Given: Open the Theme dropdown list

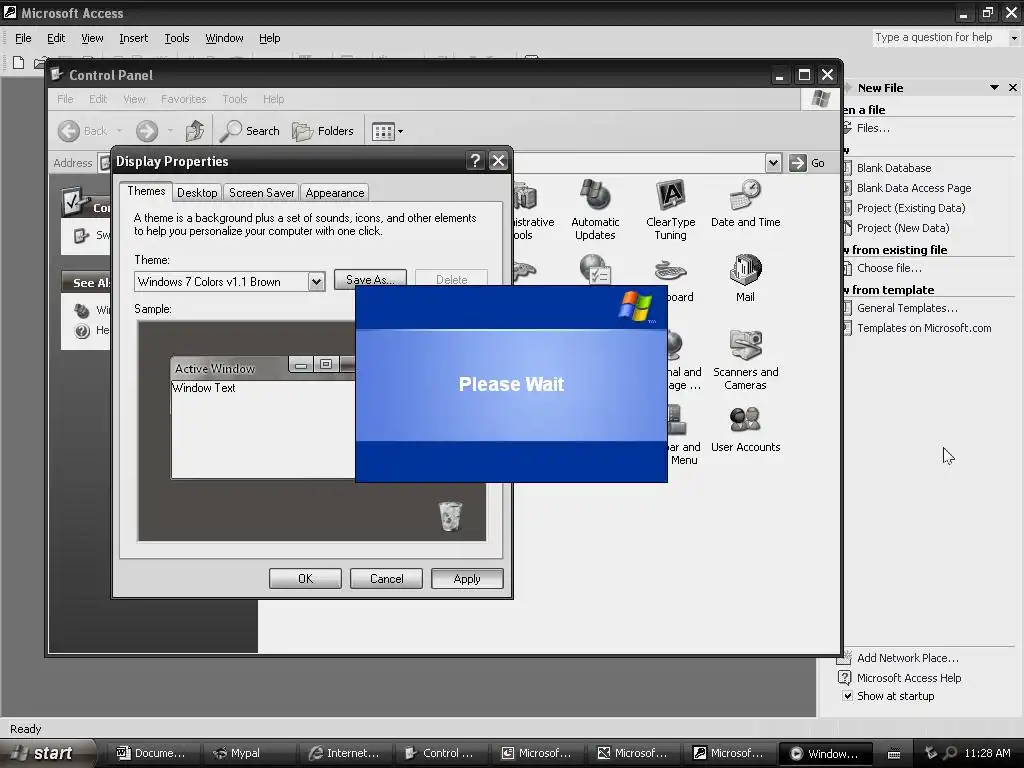Looking at the screenshot, I should 316,281.
